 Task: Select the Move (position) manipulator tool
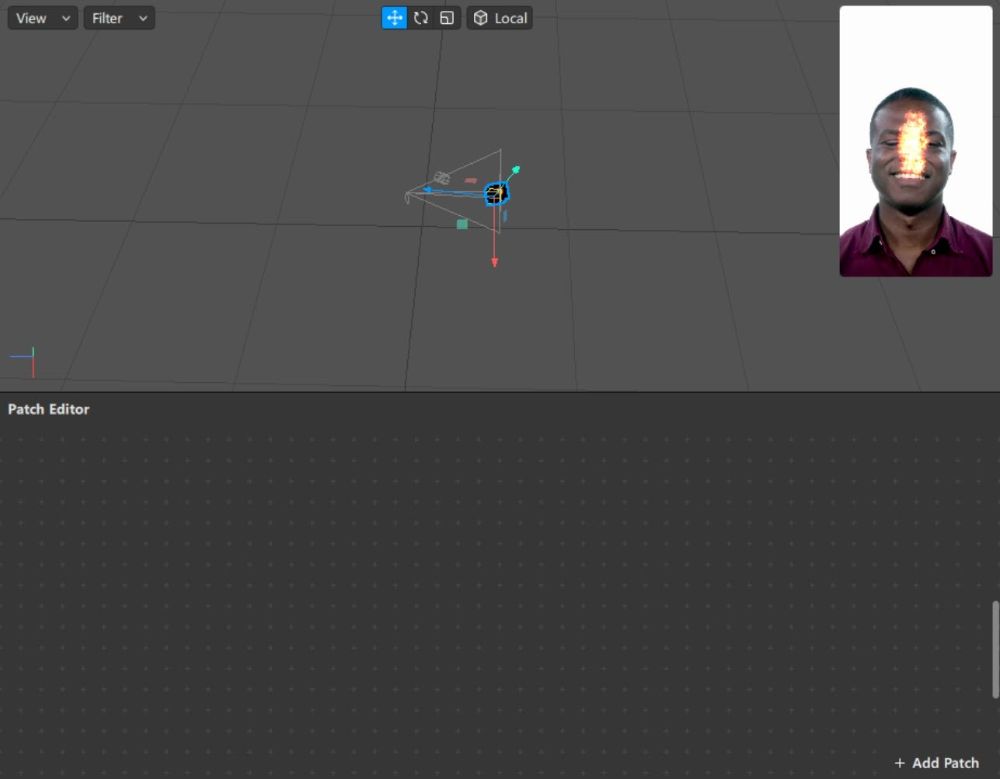pyautogui.click(x=394, y=18)
